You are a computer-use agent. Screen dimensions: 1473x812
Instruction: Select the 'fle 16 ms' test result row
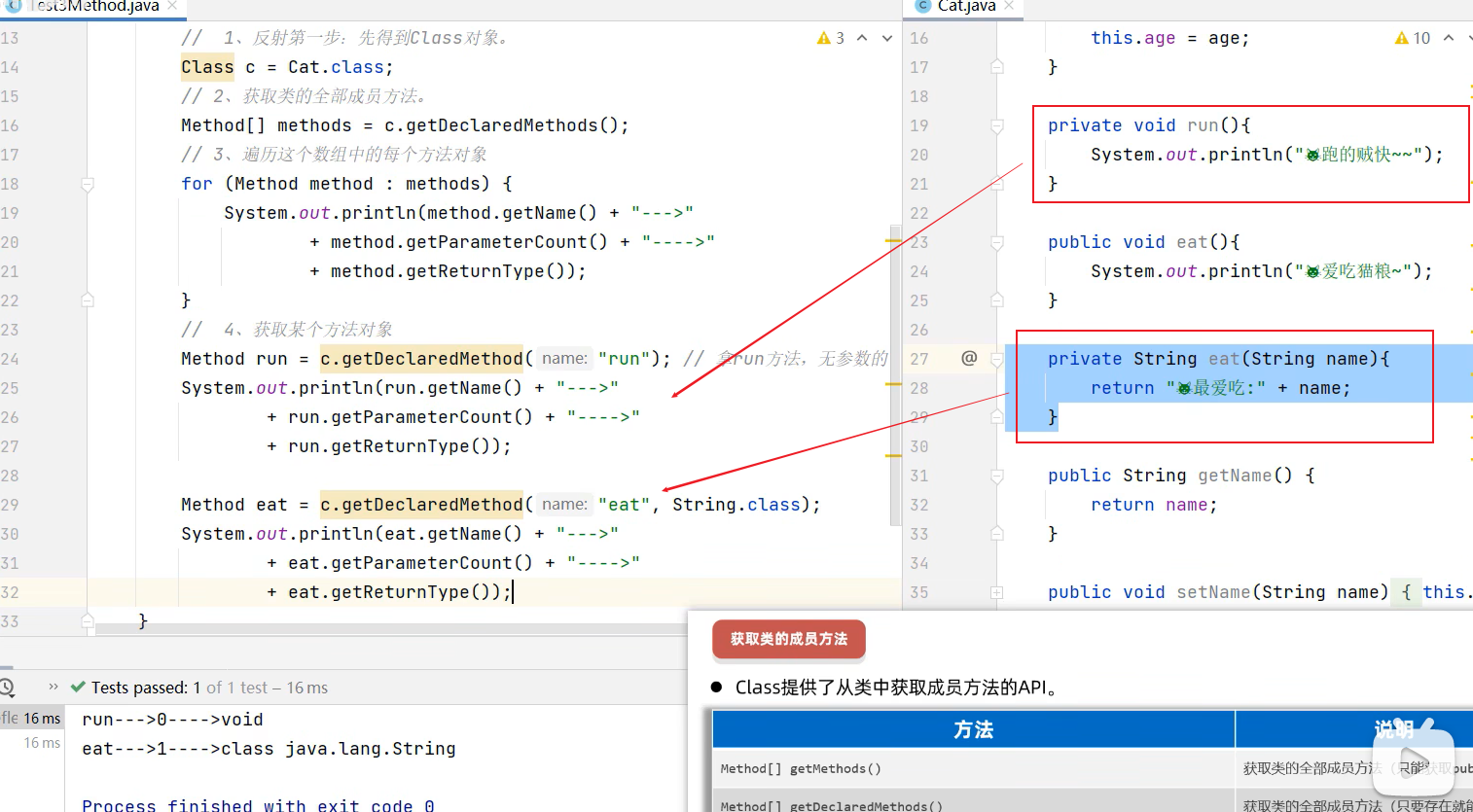click(x=31, y=718)
